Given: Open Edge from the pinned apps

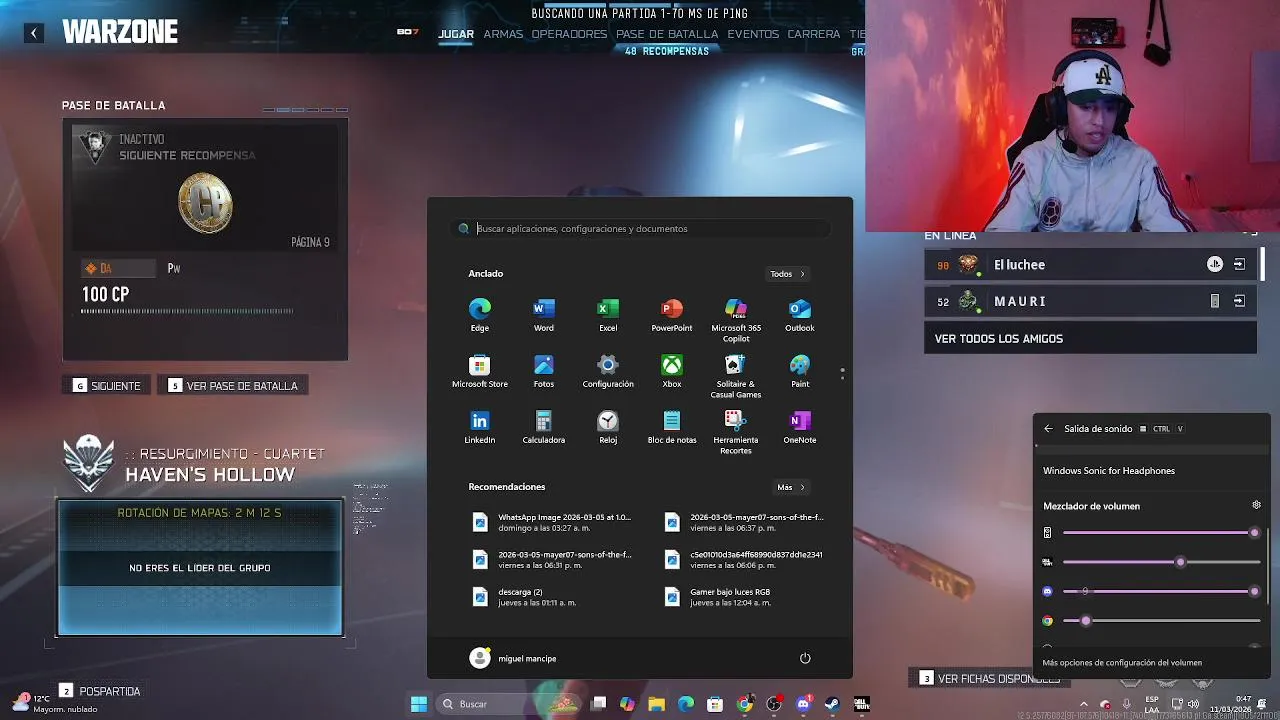Looking at the screenshot, I should tap(480, 315).
